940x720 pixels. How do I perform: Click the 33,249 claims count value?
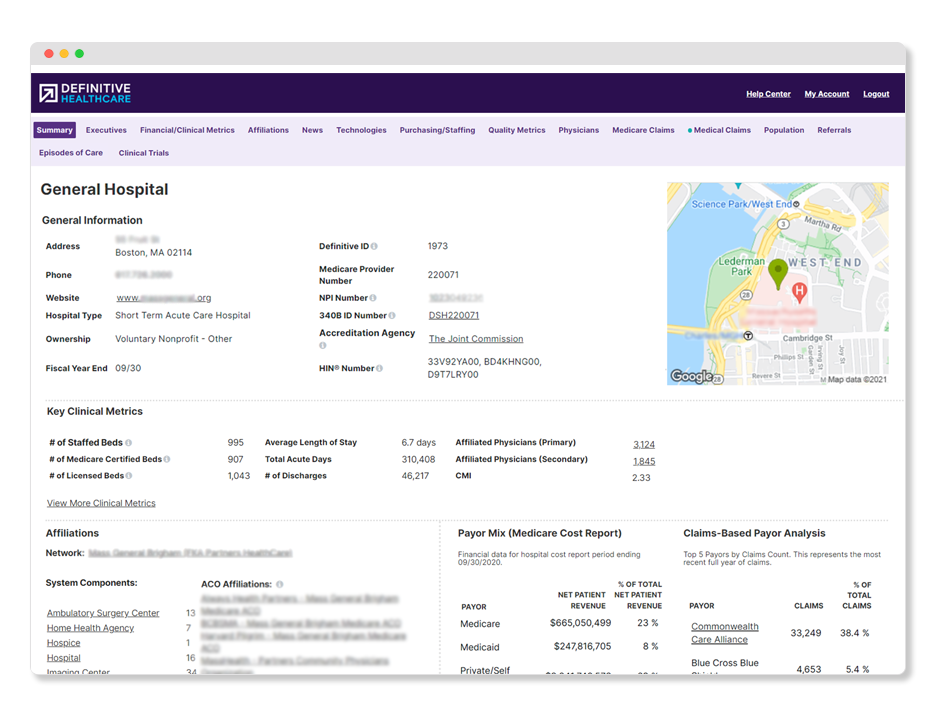click(806, 633)
